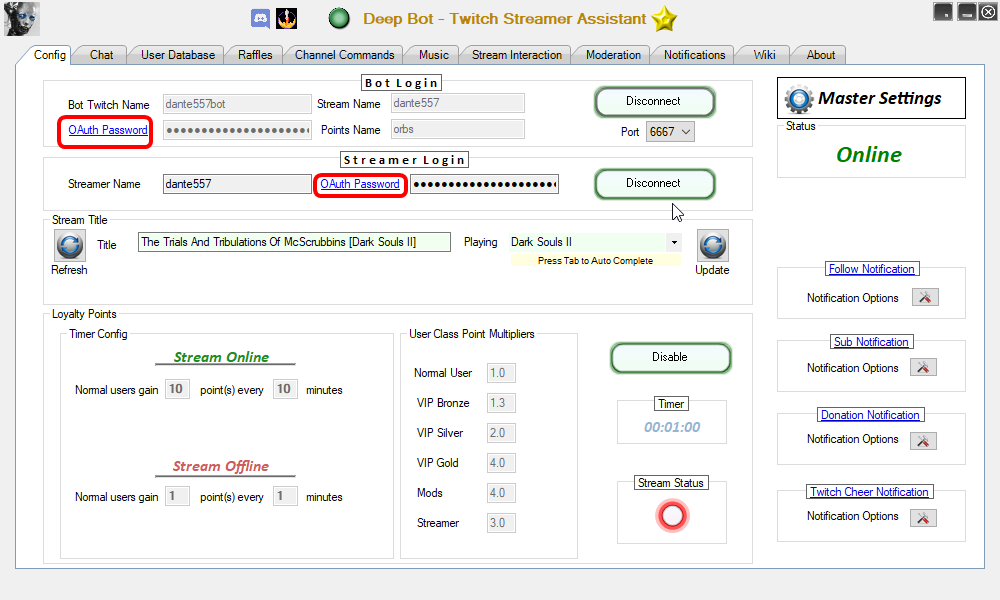Click the rocket icon beside the Discord icon
This screenshot has width=1000, height=600.
click(x=286, y=18)
